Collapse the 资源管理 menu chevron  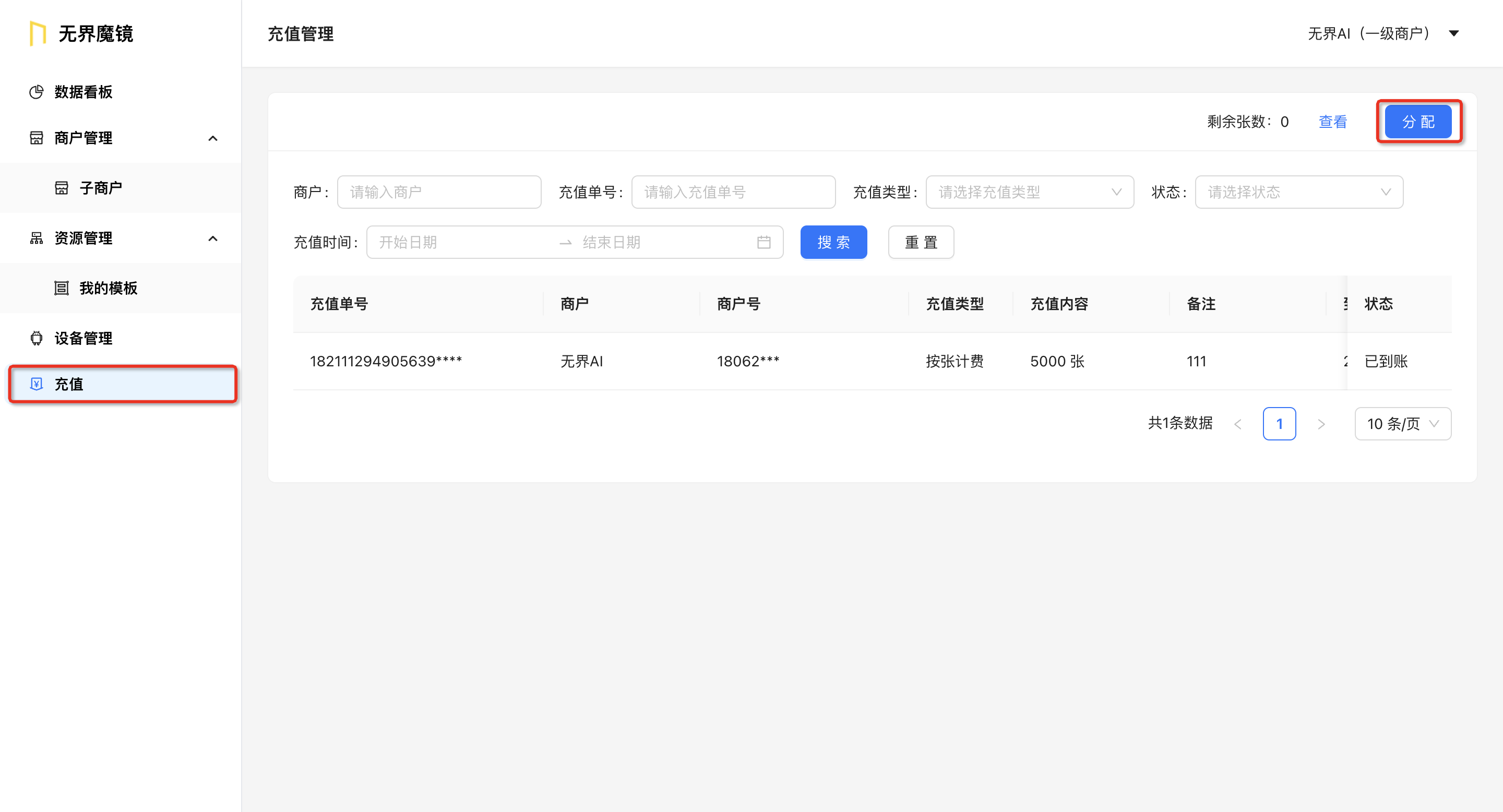[213, 238]
